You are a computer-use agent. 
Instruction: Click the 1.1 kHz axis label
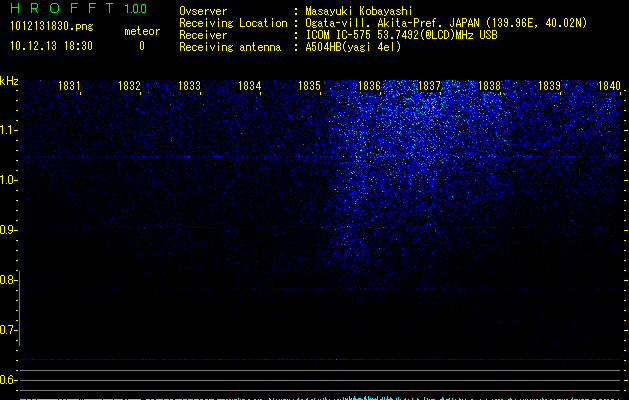(x=8, y=130)
